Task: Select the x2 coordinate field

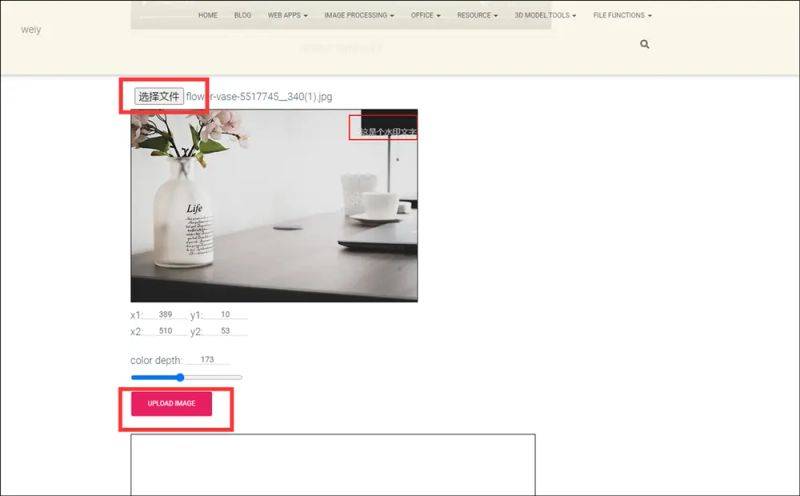Action: (x=166, y=331)
